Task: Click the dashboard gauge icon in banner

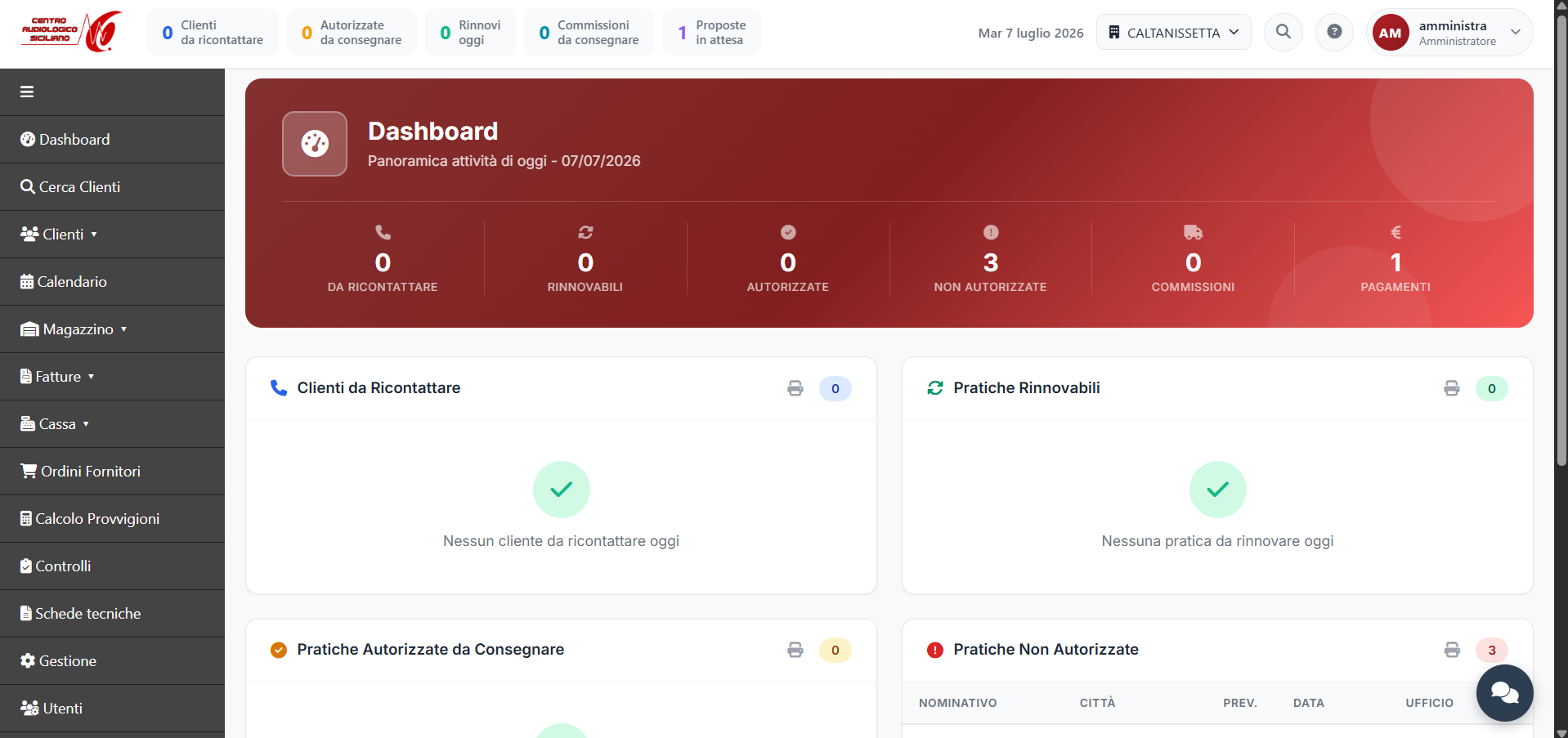Action: point(315,144)
